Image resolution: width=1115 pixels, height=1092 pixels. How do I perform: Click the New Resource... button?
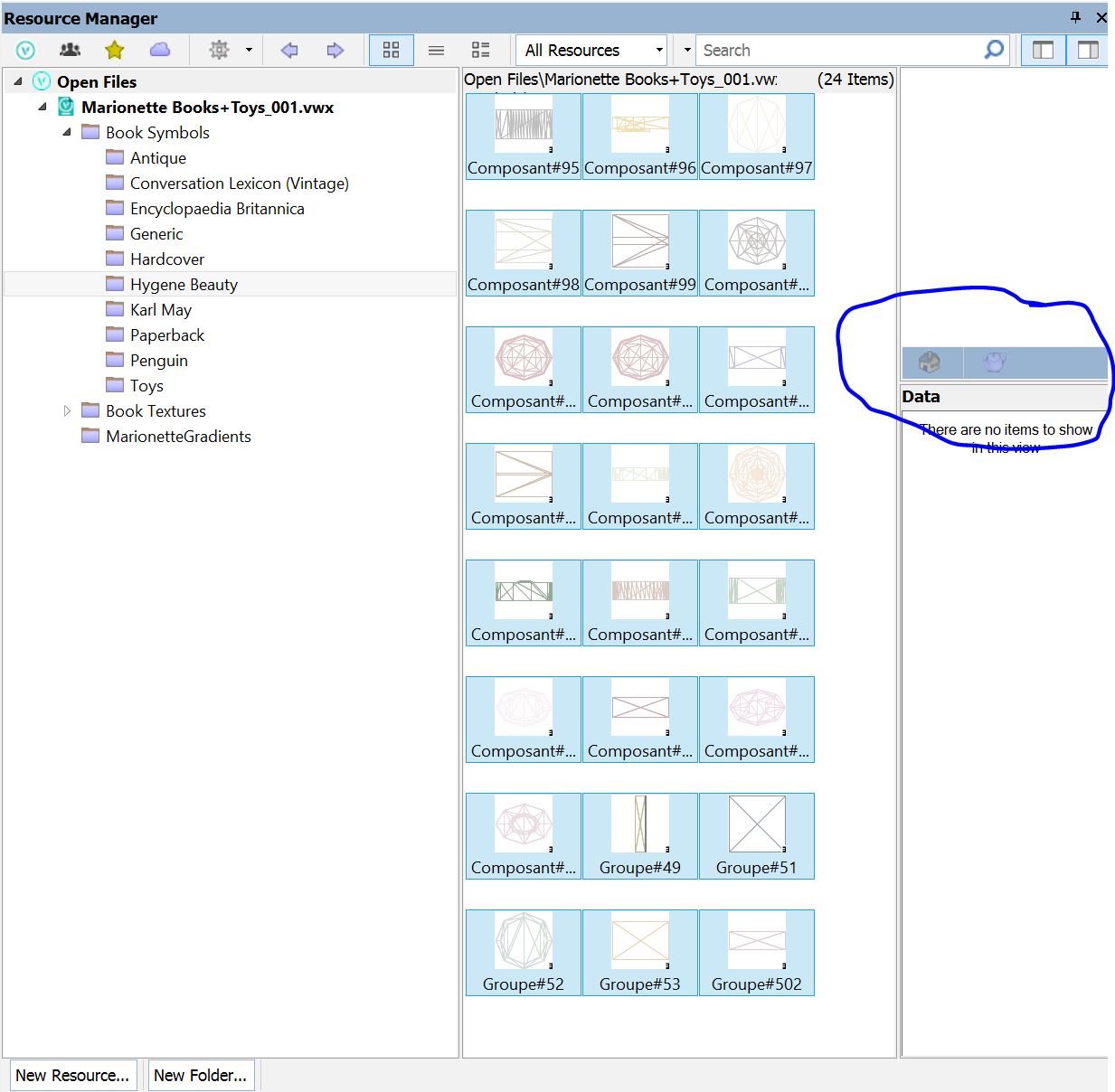click(x=72, y=1075)
